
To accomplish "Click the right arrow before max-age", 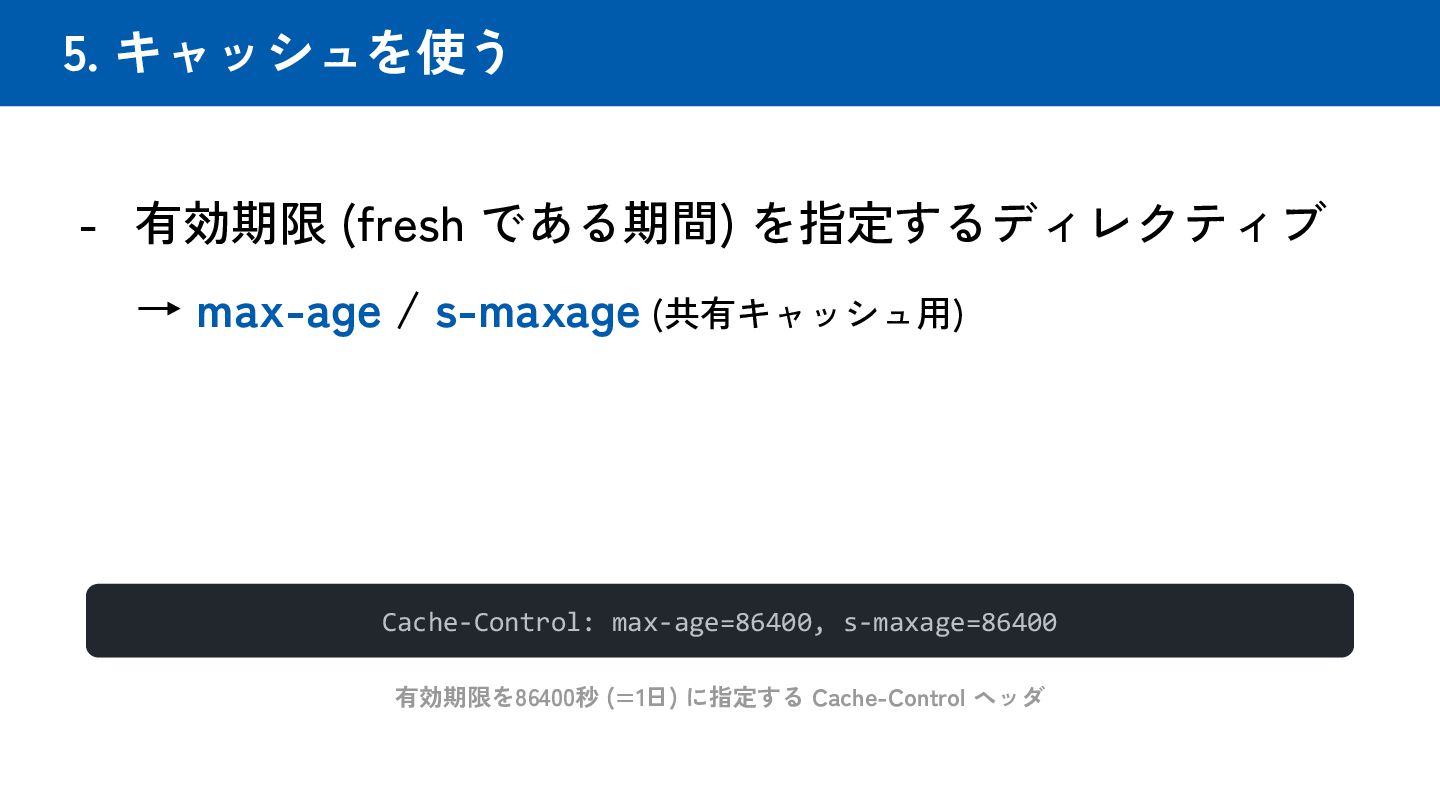I will (158, 311).
